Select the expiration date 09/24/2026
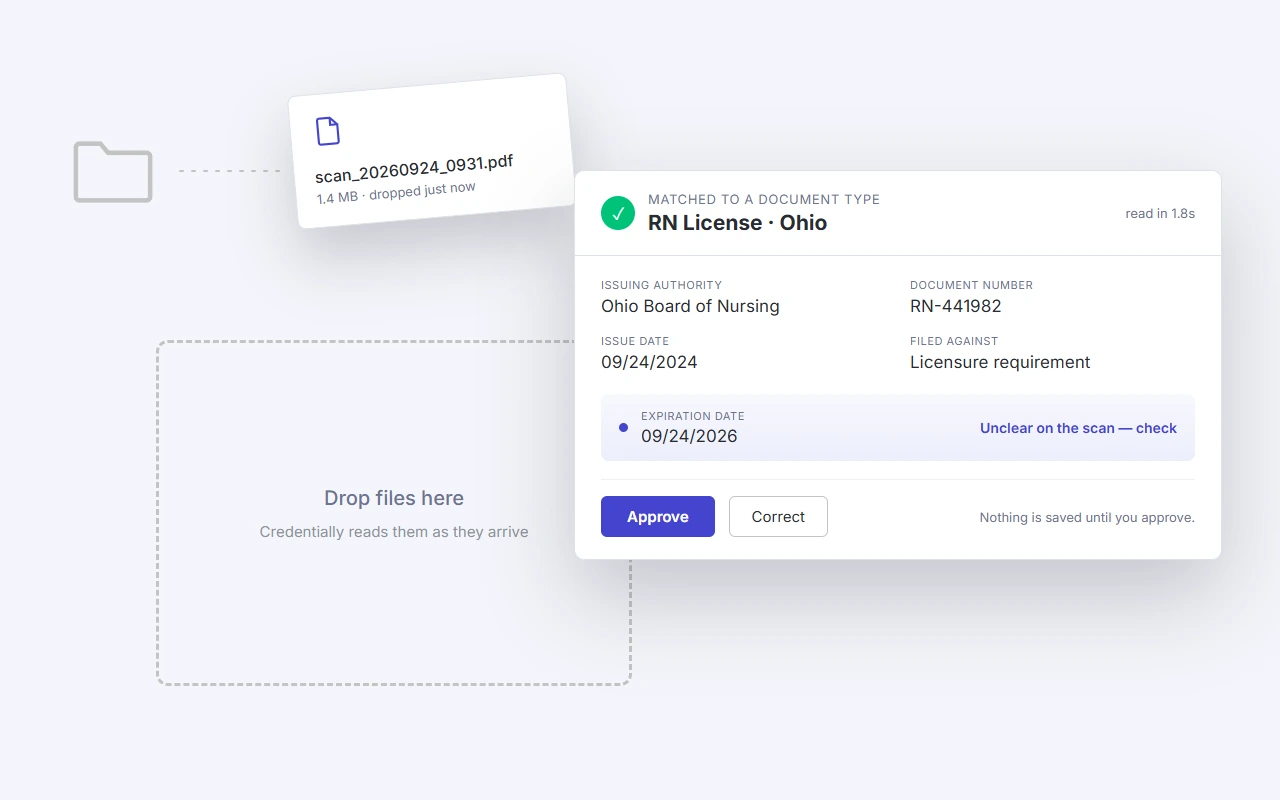The image size is (1280, 800). [689, 436]
